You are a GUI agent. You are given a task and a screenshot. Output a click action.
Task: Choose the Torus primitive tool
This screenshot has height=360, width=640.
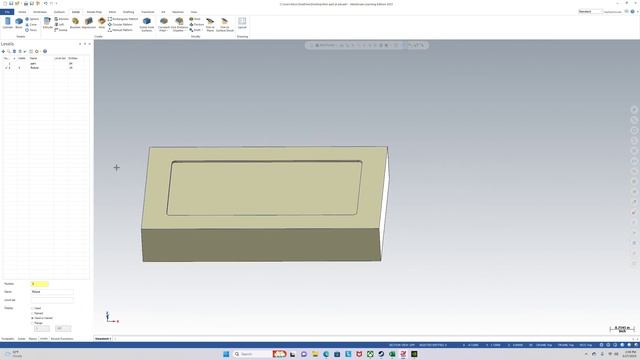coord(31,30)
